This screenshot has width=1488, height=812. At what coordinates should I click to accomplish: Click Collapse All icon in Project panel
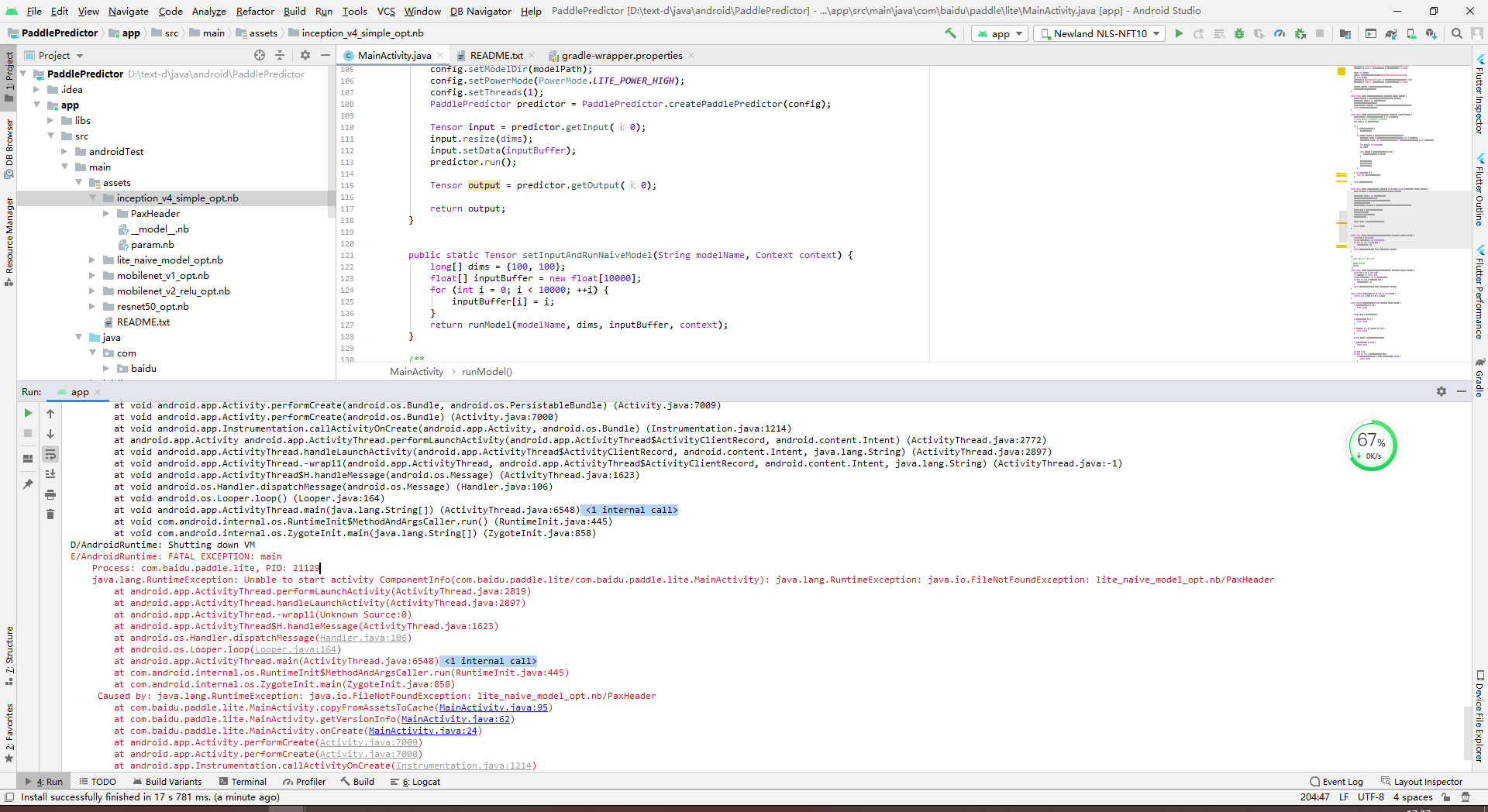pyautogui.click(x=281, y=55)
